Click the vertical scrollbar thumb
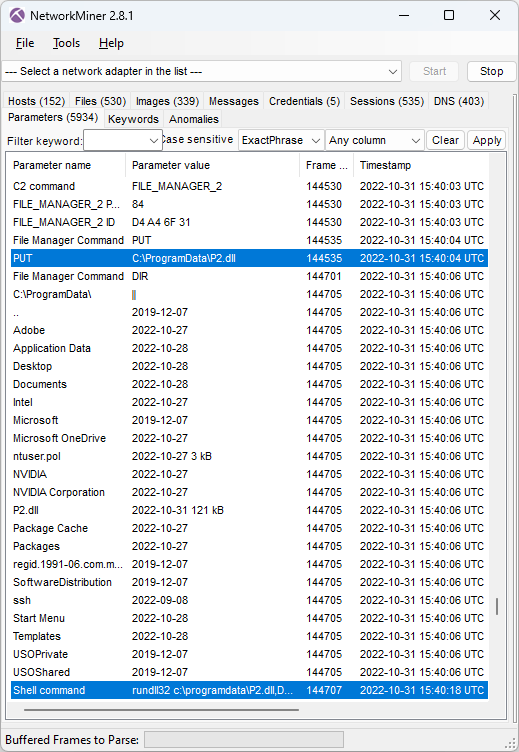 [x=496, y=606]
